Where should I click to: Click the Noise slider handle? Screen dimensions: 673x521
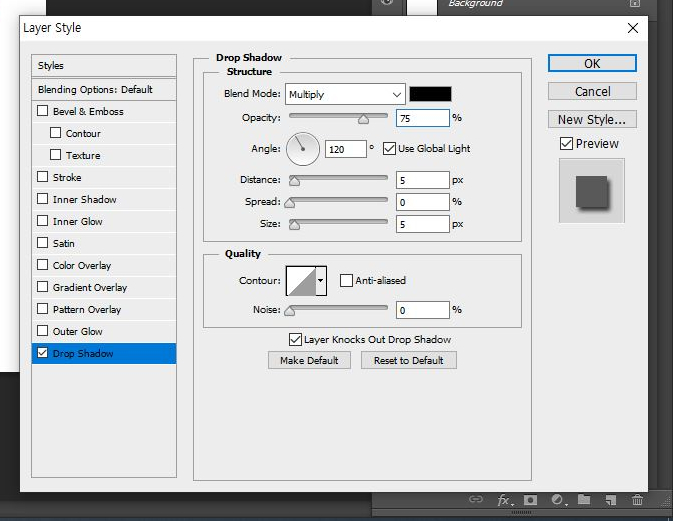pos(290,311)
